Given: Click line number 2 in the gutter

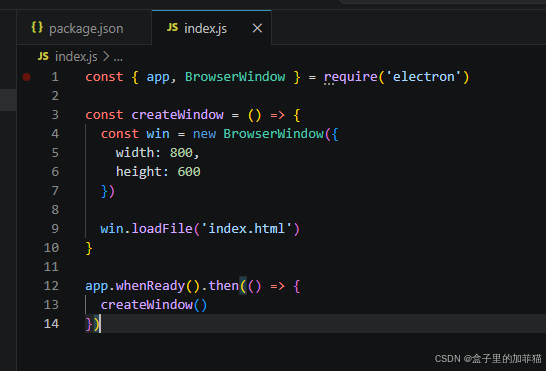Looking at the screenshot, I should pyautogui.click(x=55, y=96).
